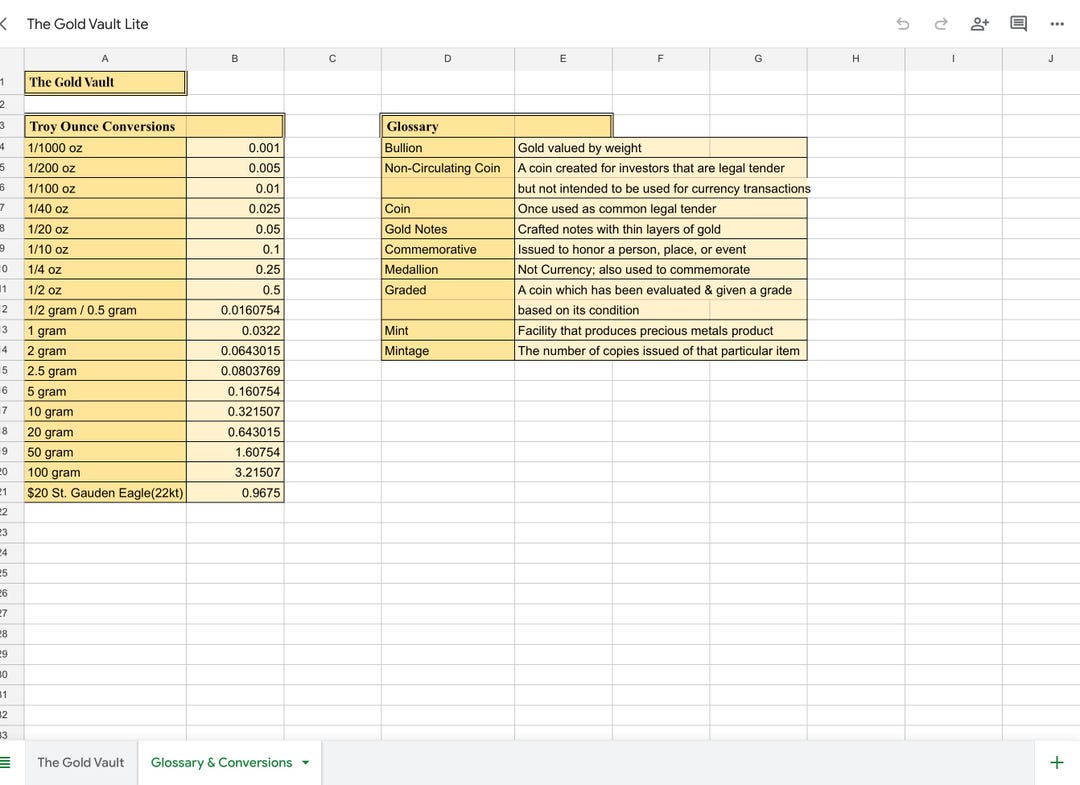The height and width of the screenshot is (785, 1080).
Task: Select the Glossary & Conversions tab
Action: [220, 761]
